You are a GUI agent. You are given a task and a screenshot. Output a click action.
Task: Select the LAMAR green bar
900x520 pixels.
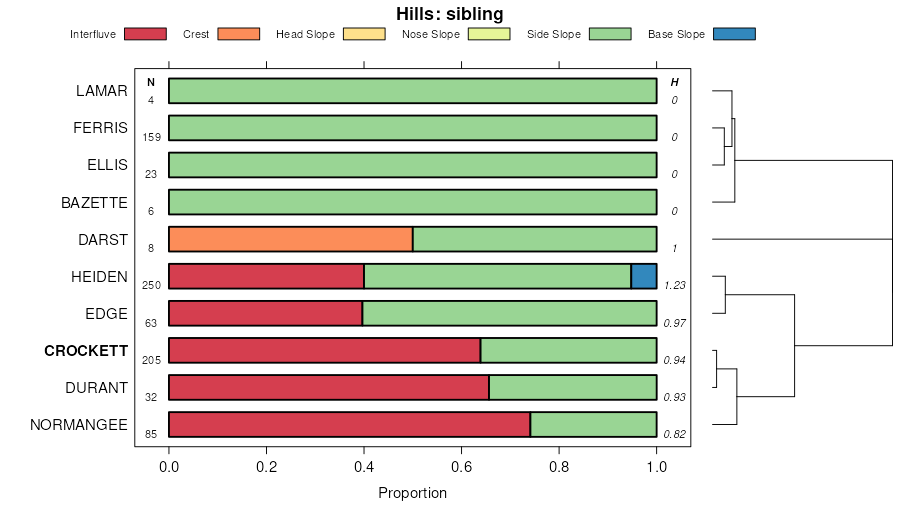(x=412, y=91)
